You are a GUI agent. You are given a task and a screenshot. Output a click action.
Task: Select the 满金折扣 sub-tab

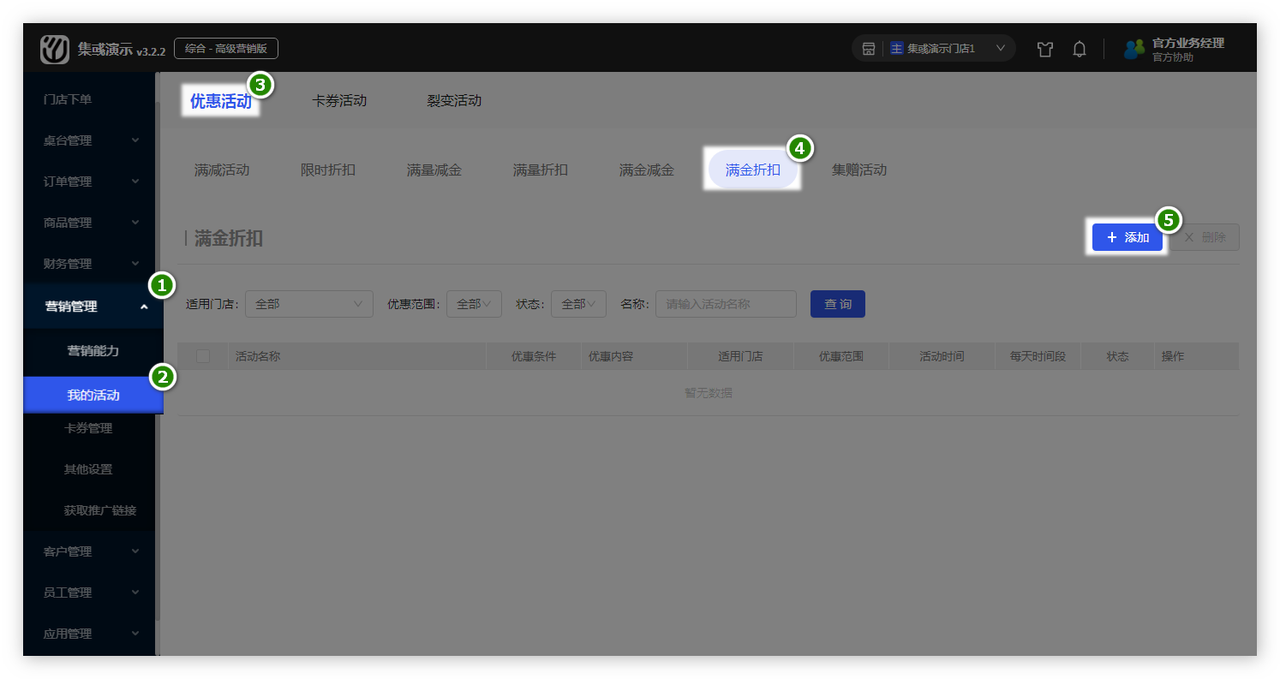753,170
